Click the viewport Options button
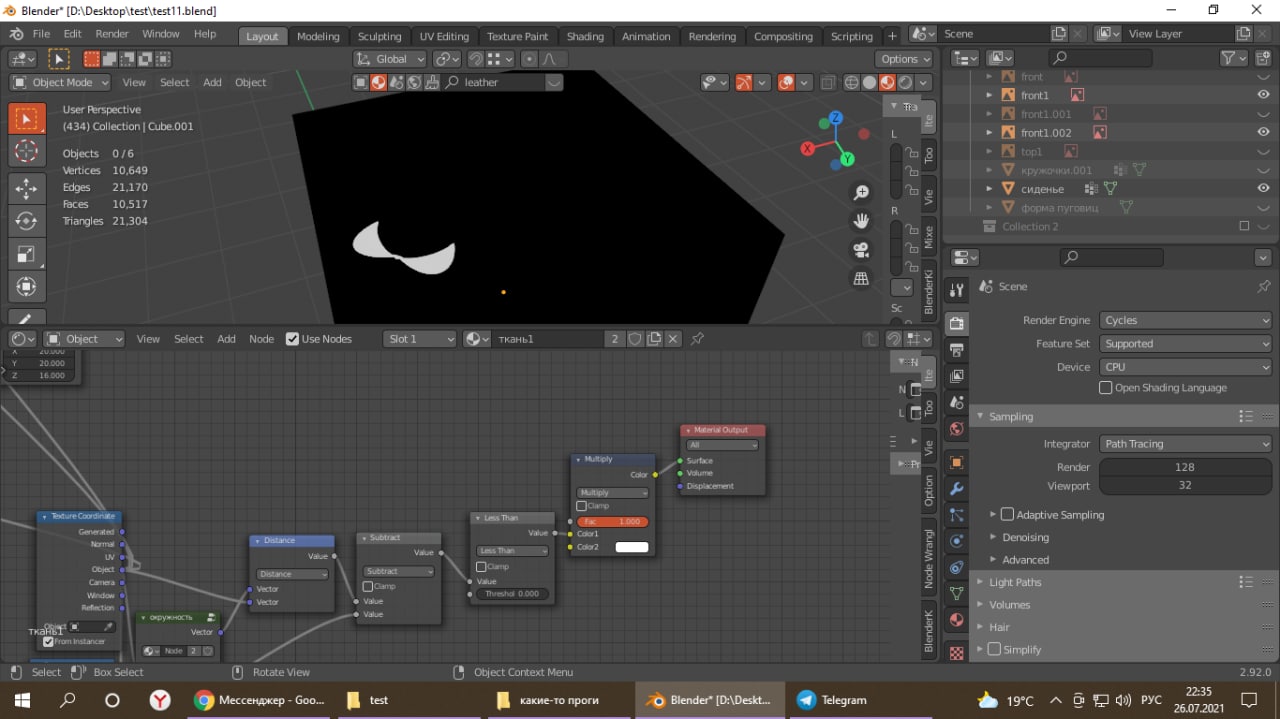This screenshot has width=1280, height=719. [904, 59]
